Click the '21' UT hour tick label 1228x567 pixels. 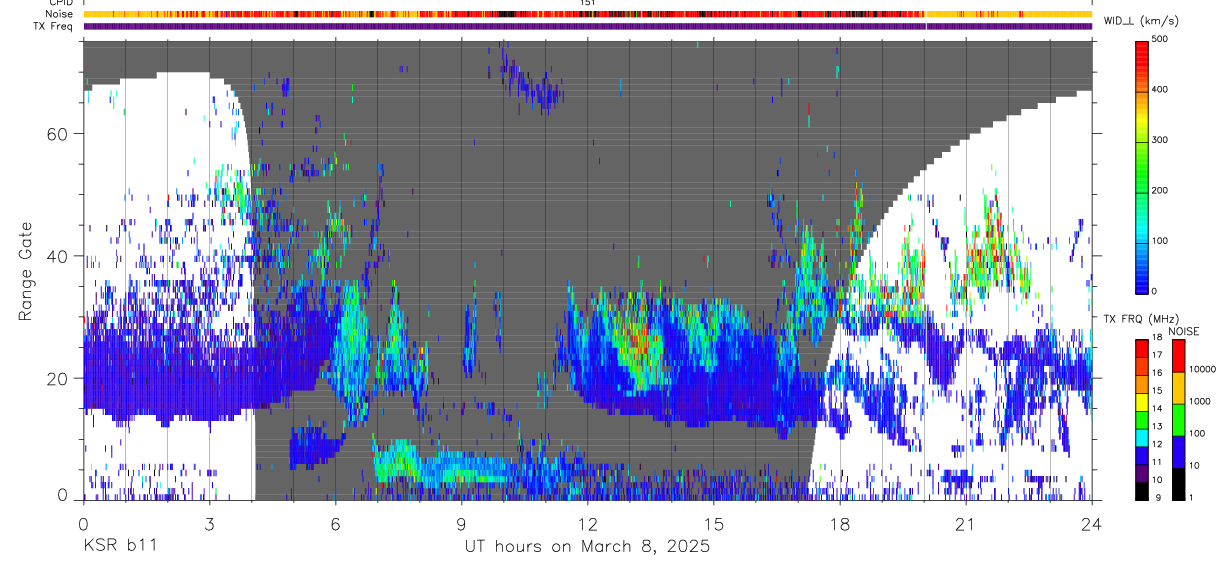click(965, 523)
